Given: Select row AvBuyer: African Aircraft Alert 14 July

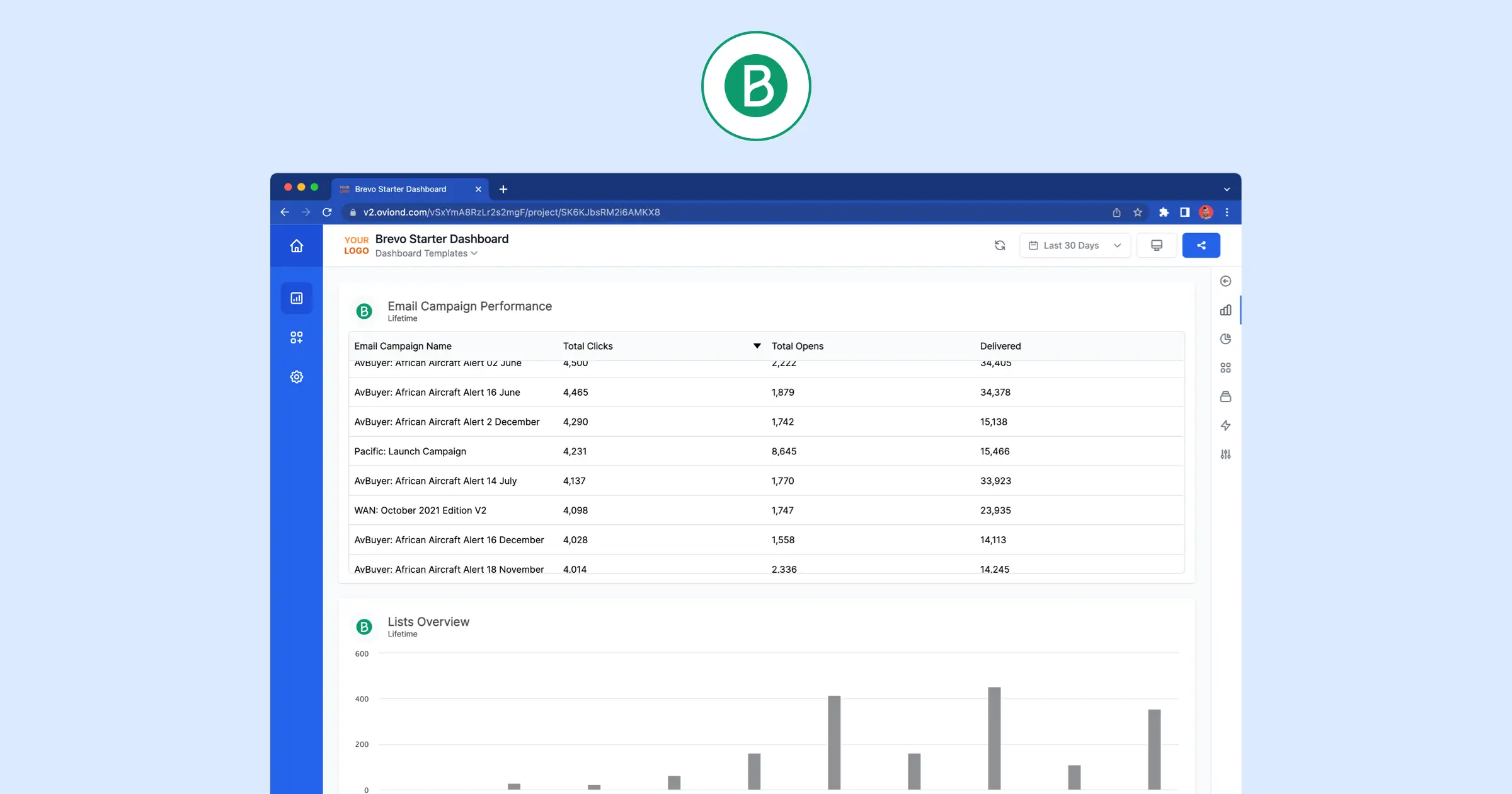Looking at the screenshot, I should 766,481.
